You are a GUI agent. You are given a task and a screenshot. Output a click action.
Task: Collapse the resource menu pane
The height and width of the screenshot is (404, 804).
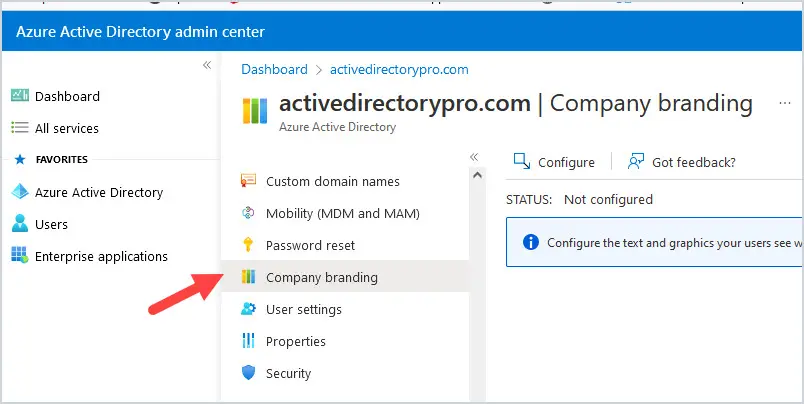pyautogui.click(x=474, y=157)
